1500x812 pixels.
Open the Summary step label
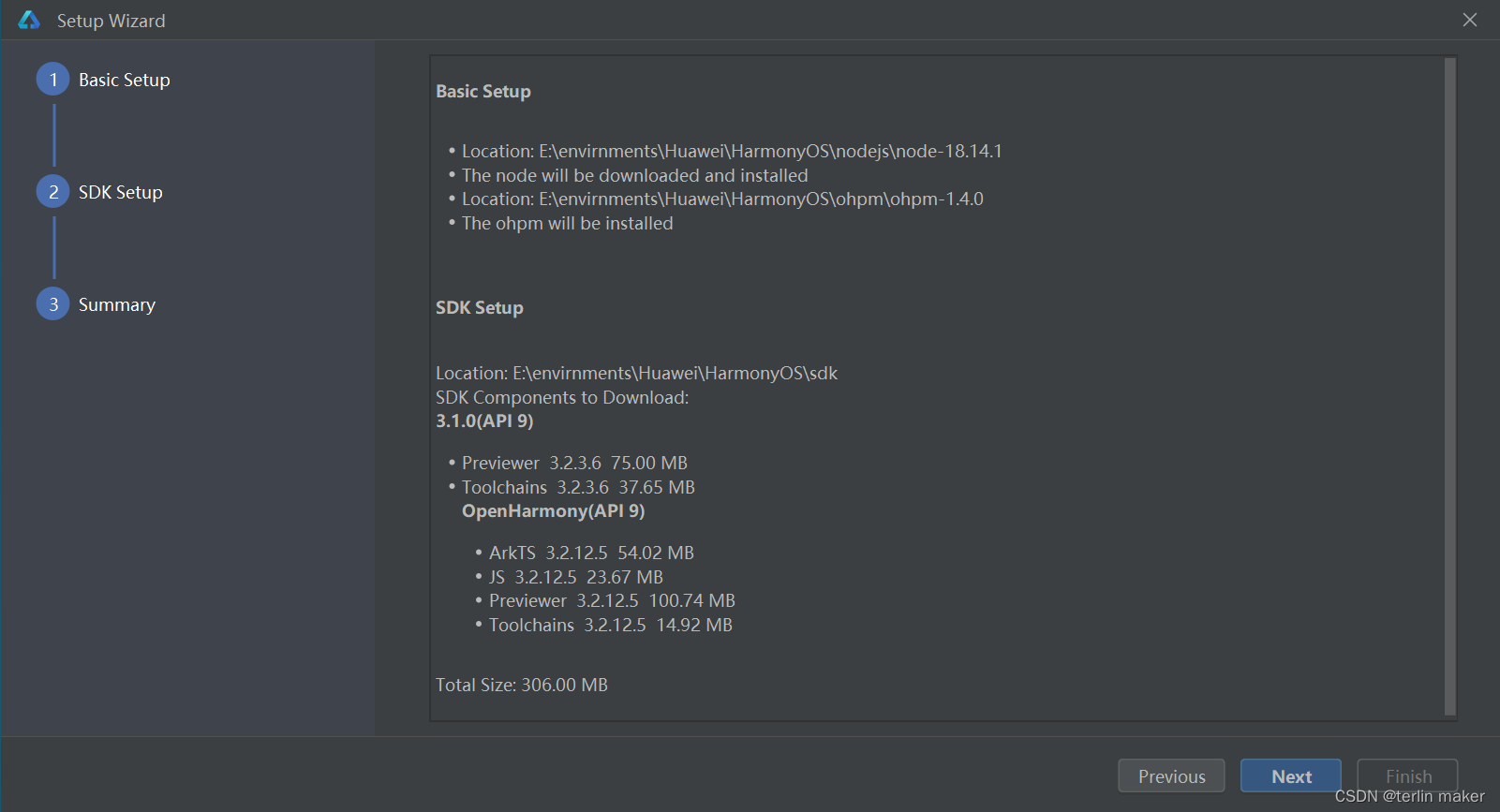pos(117,304)
